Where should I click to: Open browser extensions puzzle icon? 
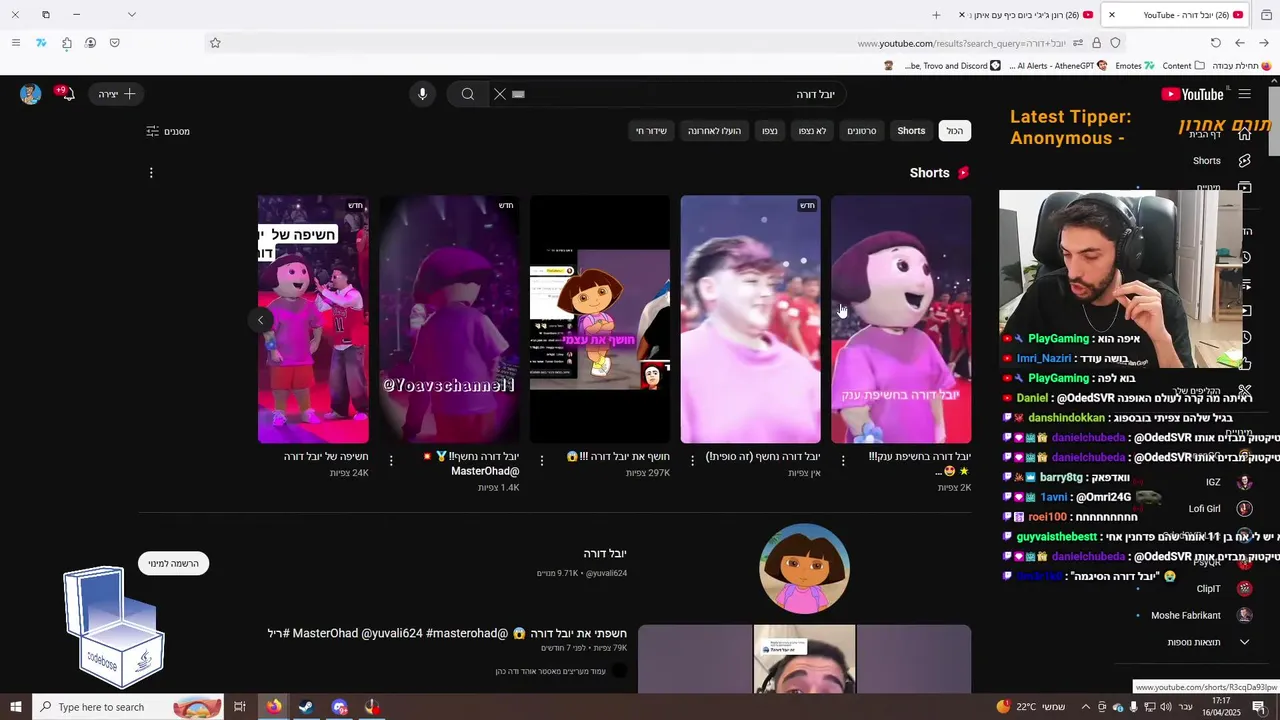click(x=66, y=43)
